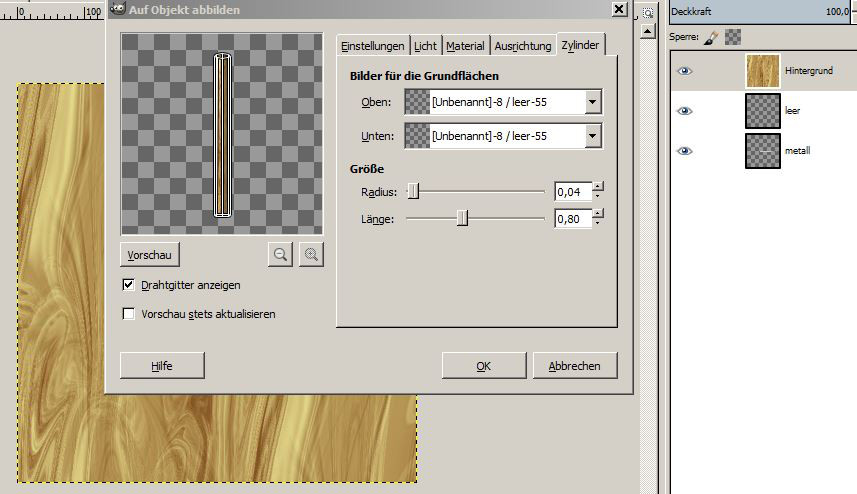Enable Vorschau stets aktualisieren checkbox
The height and width of the screenshot is (494, 857).
click(128, 314)
